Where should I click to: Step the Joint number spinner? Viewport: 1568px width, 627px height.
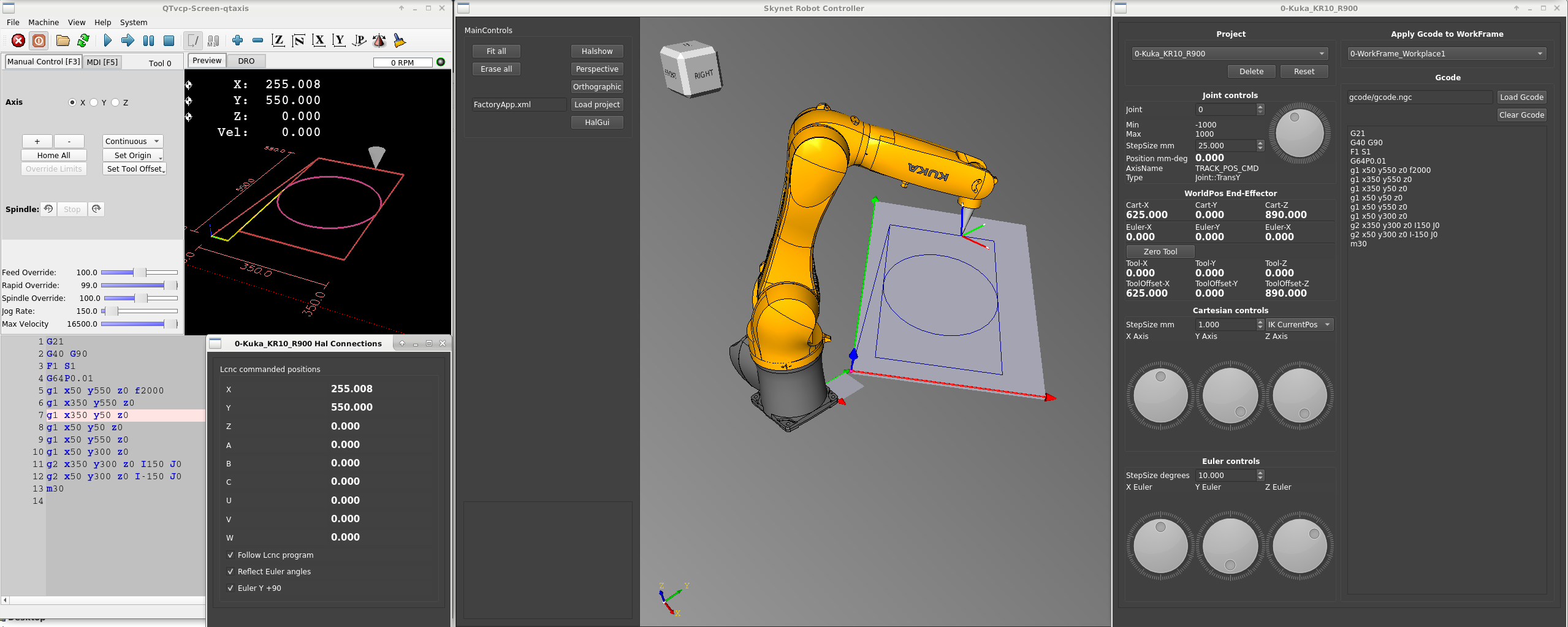[x=1260, y=109]
